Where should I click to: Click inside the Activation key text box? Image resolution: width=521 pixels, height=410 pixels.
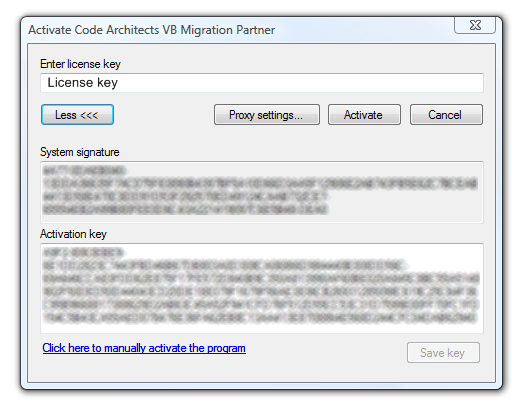(x=262, y=288)
